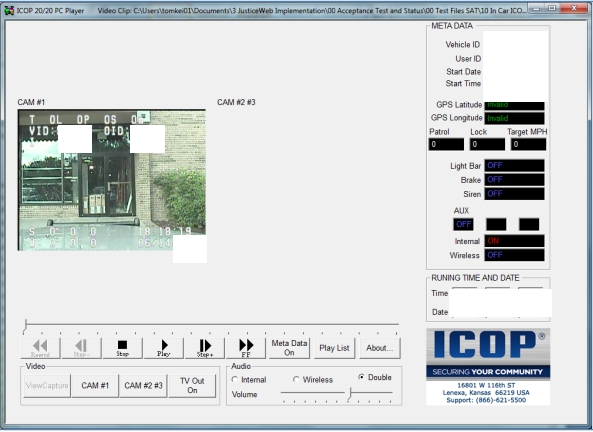Click the first AUX OFF indicator
593x432 pixels.
pyautogui.click(x=463, y=224)
